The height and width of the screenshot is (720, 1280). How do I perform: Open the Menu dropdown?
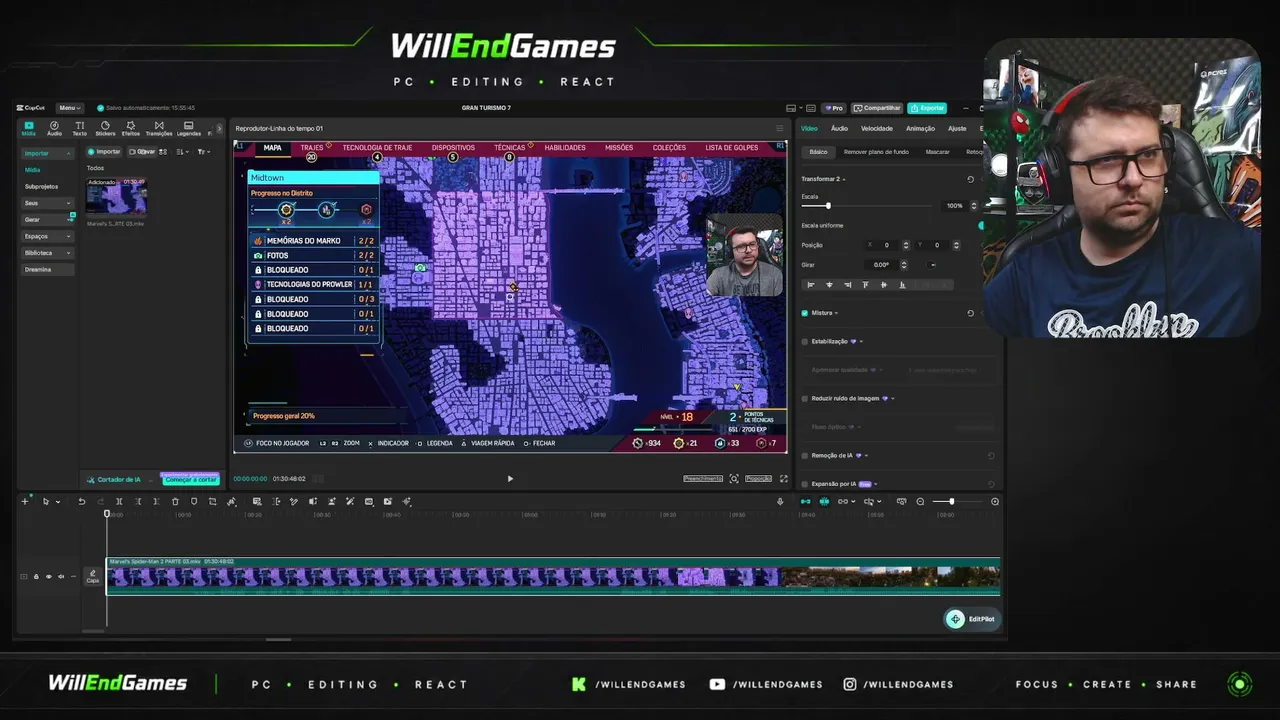click(x=69, y=108)
